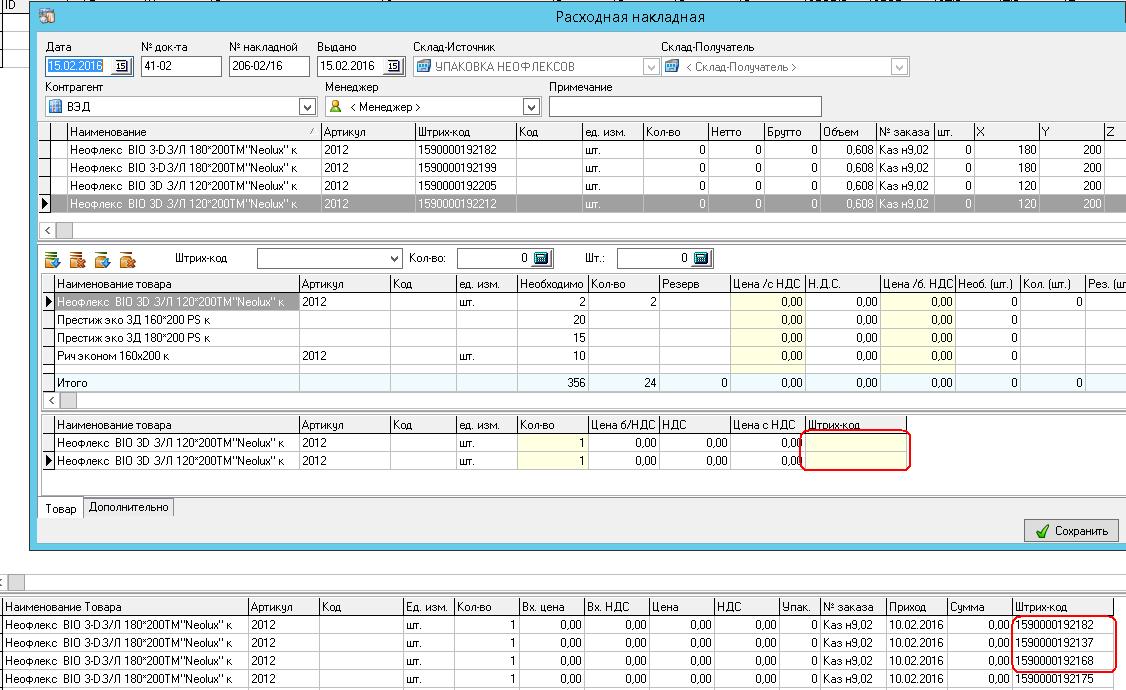Screen dimensions: 1126x690
Task: Click the left arrow of the top grid scrollbar
Action: (46, 229)
